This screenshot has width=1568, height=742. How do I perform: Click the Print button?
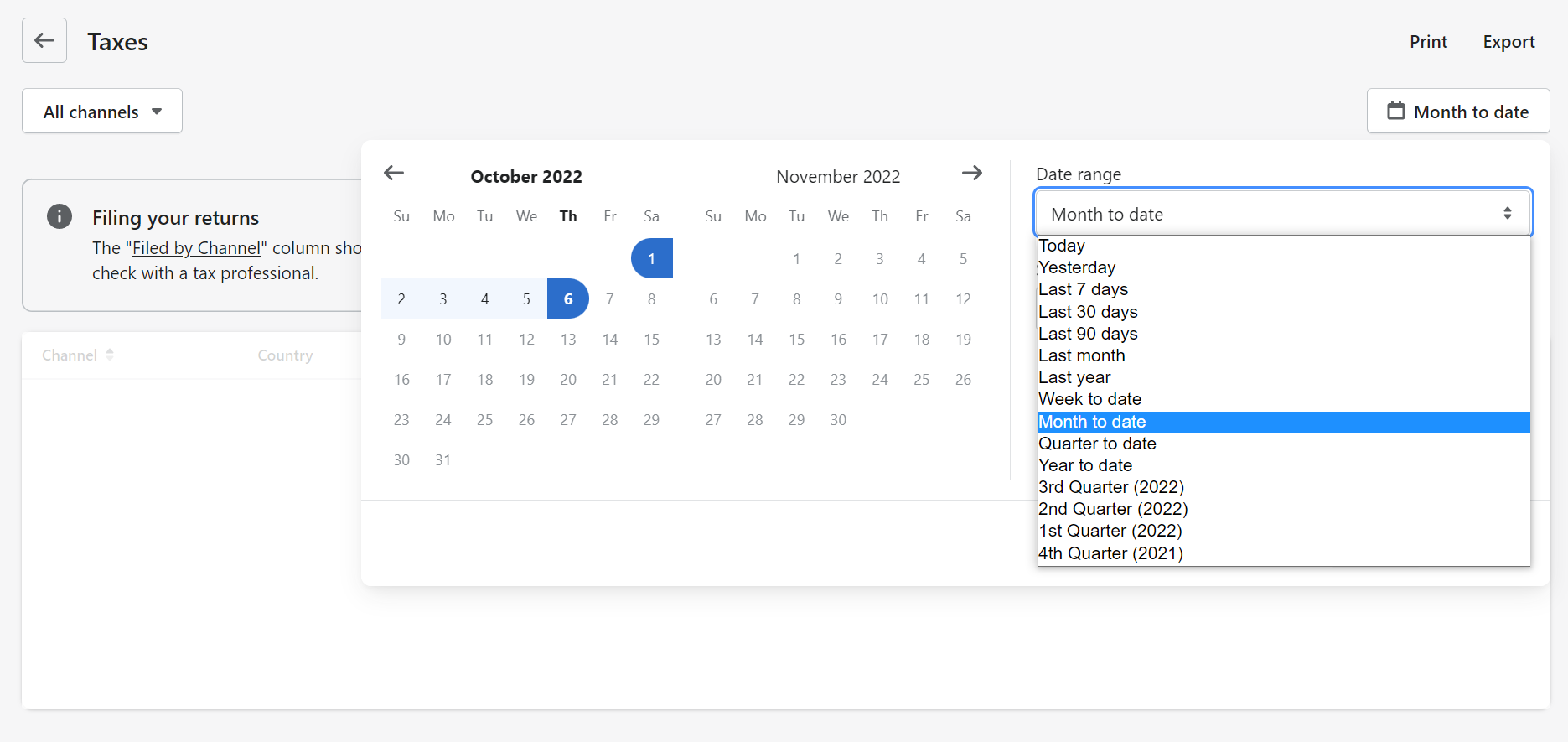pyautogui.click(x=1428, y=42)
